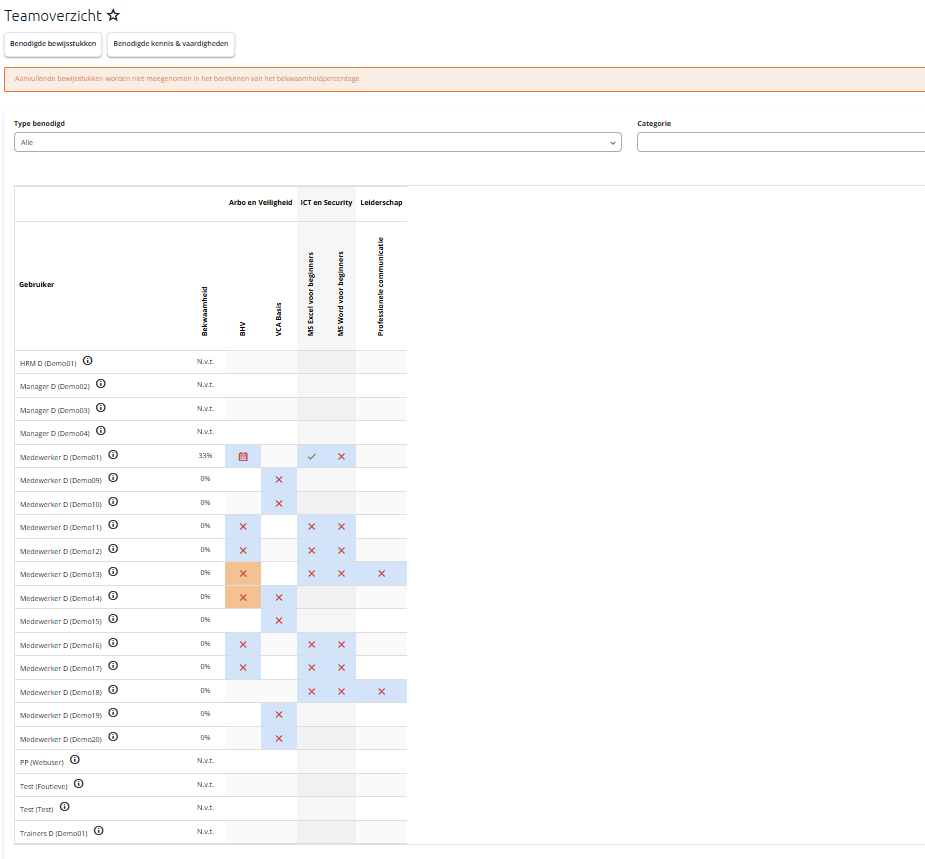Switch to Benodigde bewijsstukken tab
The width and height of the screenshot is (925, 859).
point(53,44)
